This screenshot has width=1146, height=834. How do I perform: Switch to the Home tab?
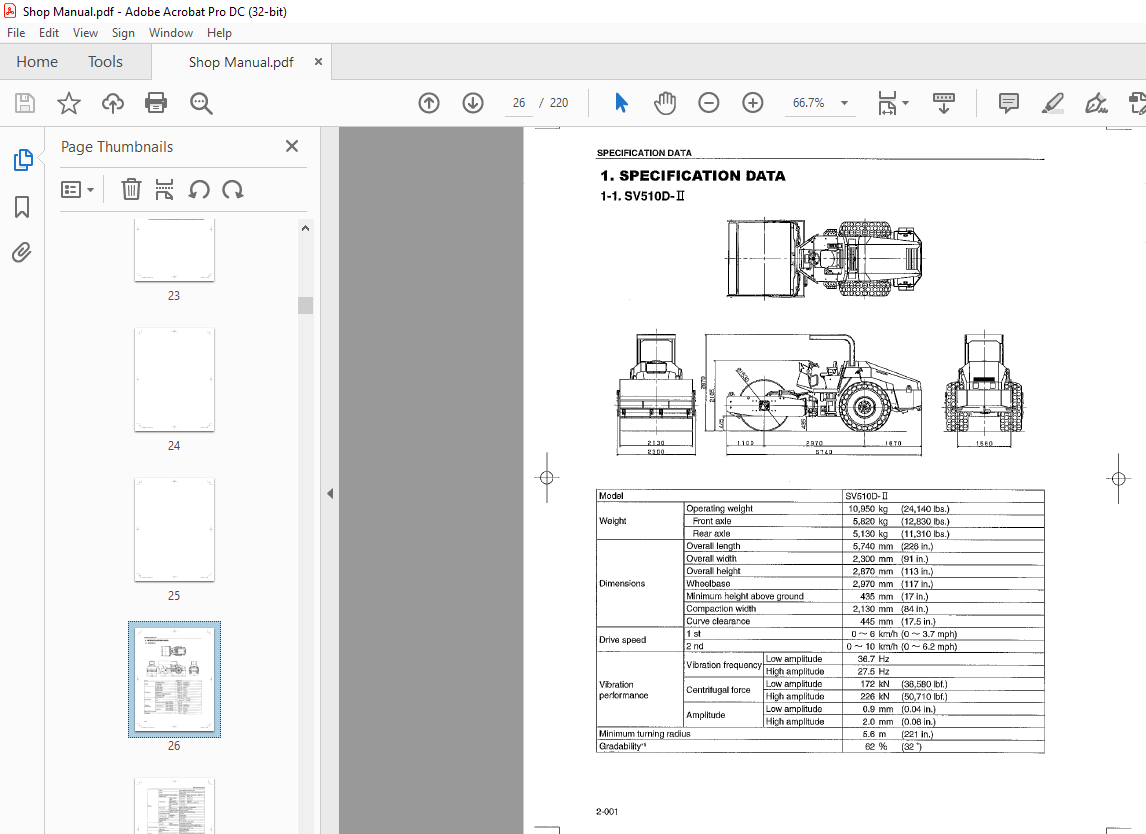37,62
